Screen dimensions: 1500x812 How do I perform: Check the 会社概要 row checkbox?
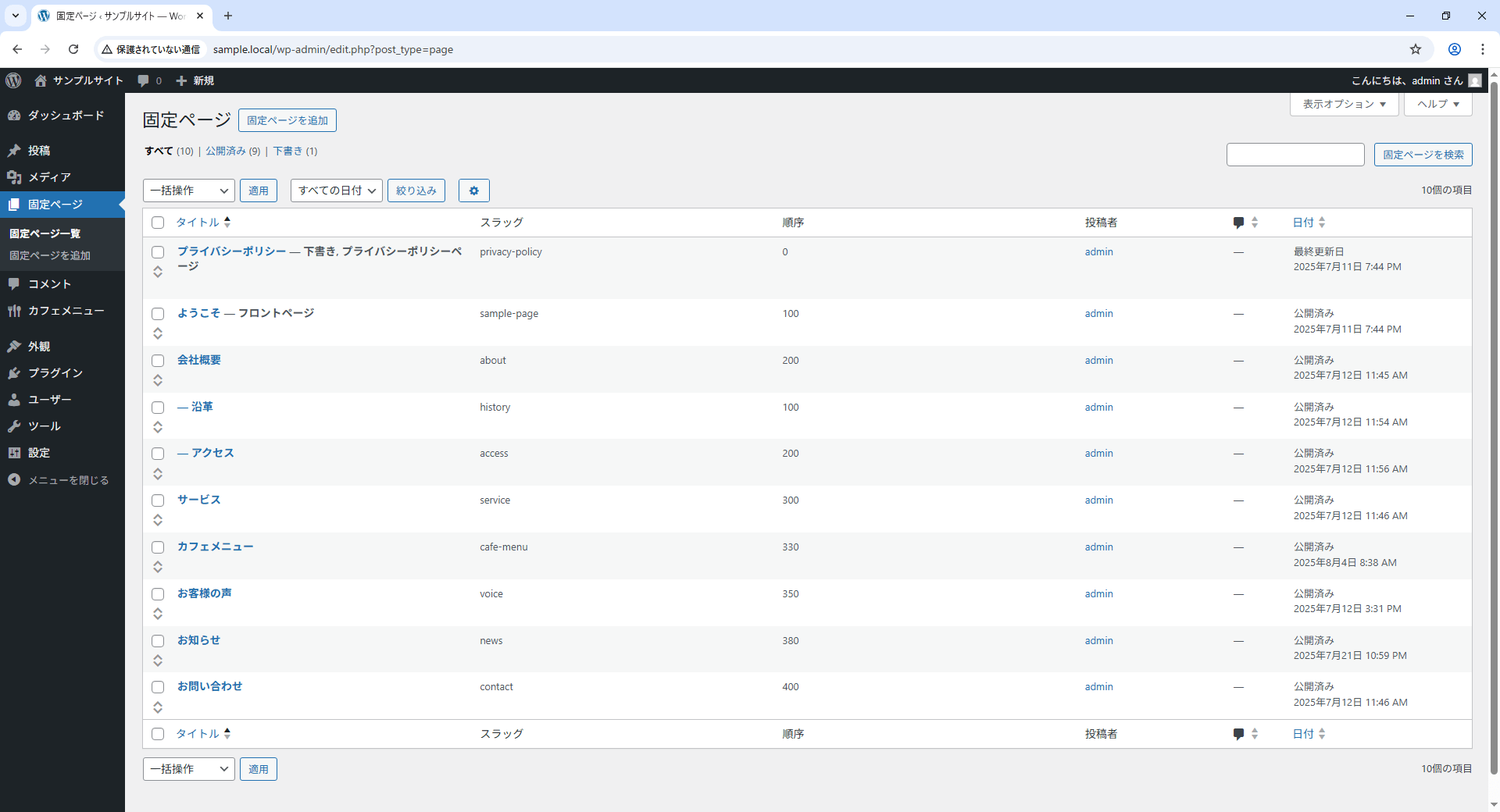click(x=158, y=361)
